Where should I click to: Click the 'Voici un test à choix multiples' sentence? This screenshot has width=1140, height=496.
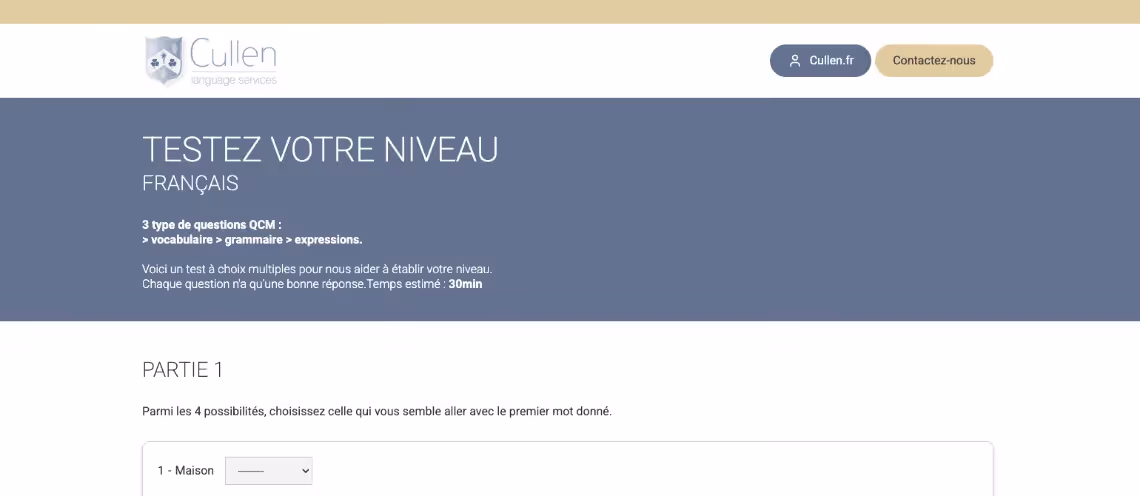[317, 269]
